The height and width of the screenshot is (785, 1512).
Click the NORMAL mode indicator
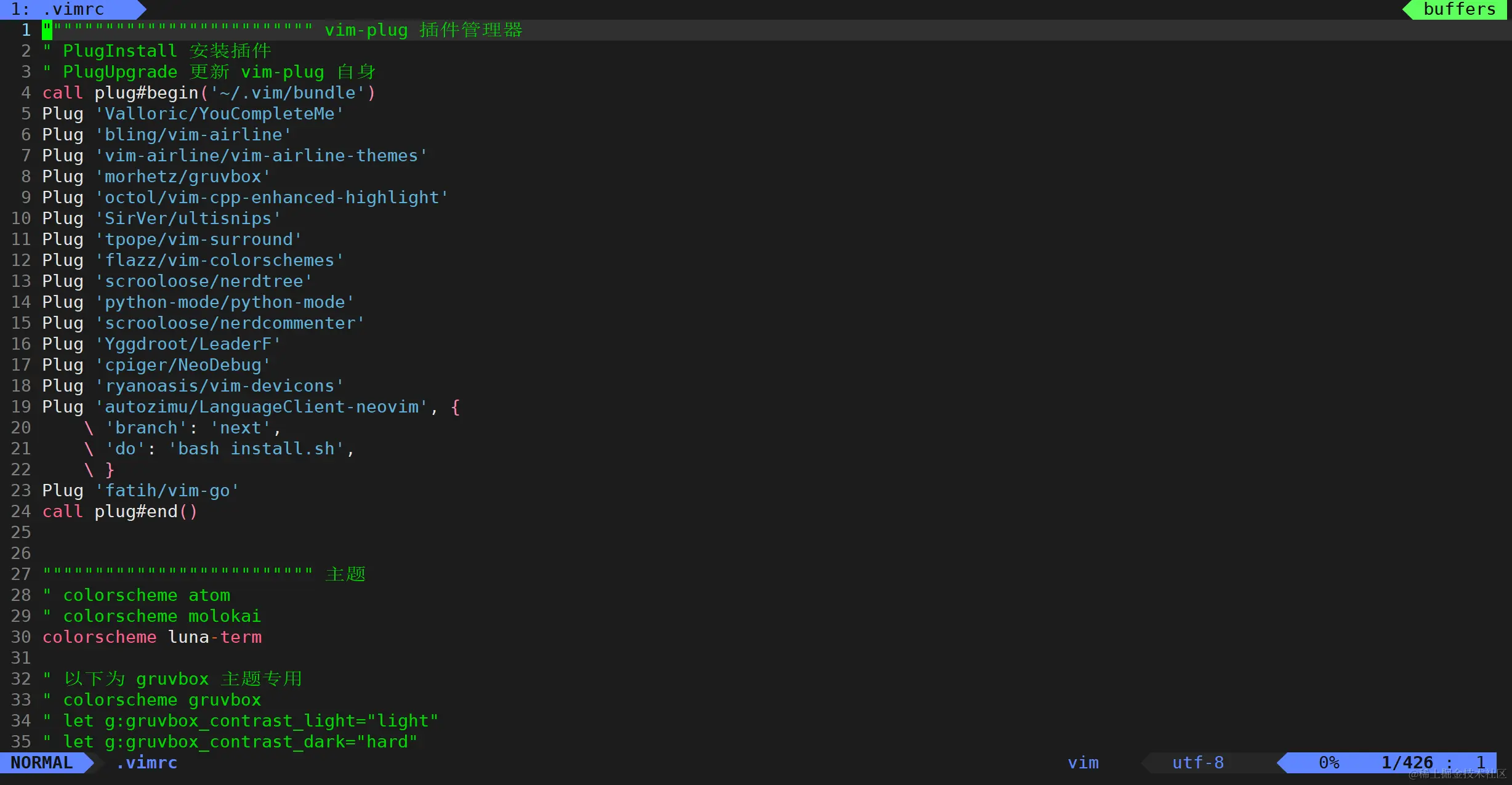[x=42, y=763]
